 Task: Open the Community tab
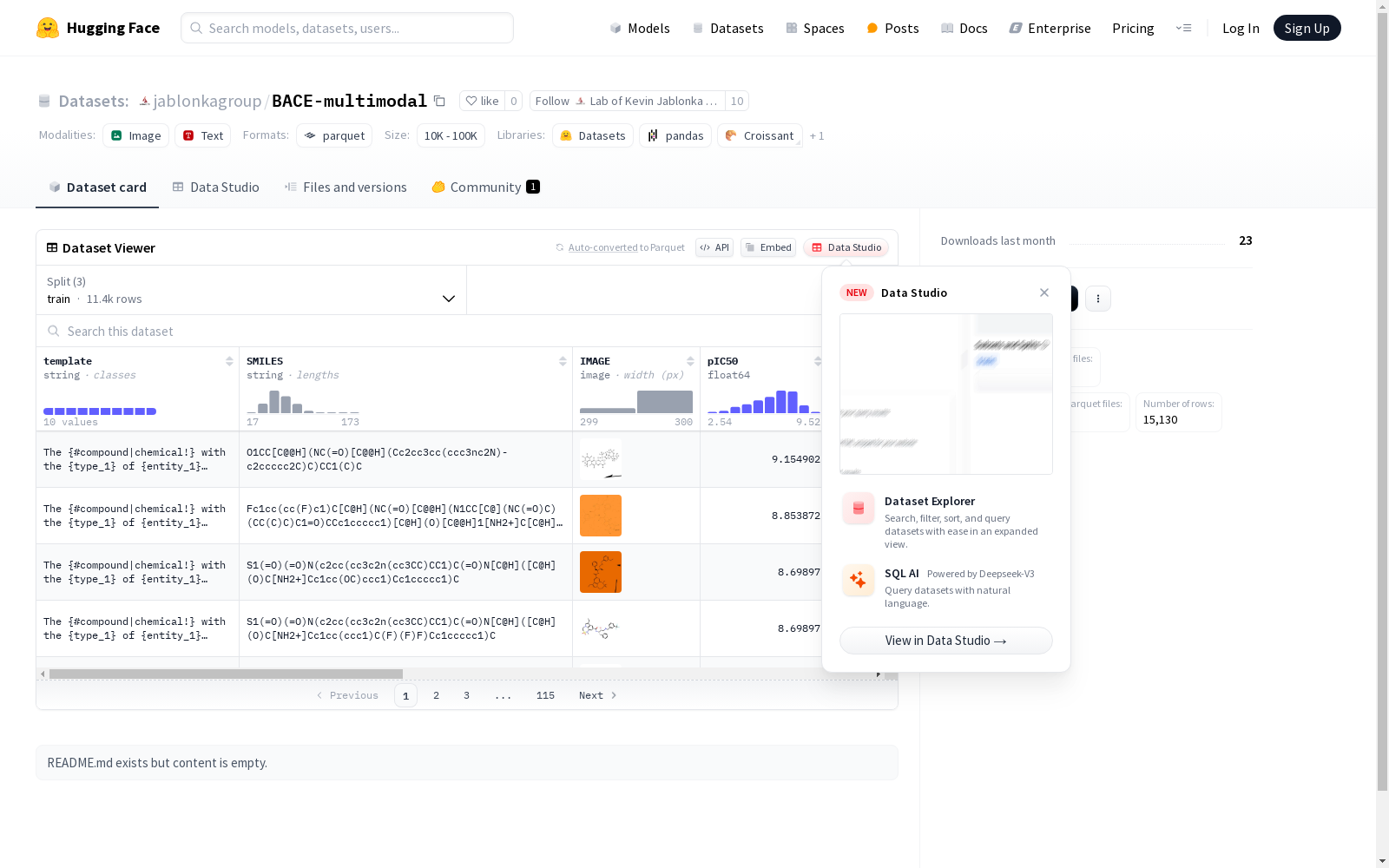click(x=486, y=187)
